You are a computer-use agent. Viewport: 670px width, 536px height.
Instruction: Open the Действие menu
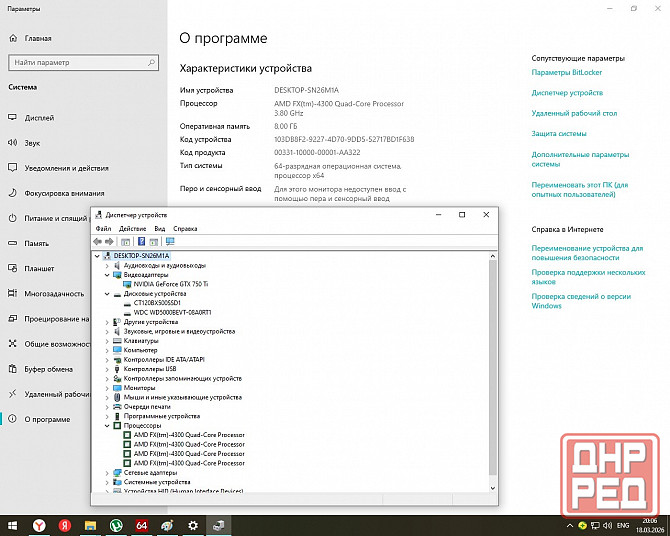click(x=132, y=229)
